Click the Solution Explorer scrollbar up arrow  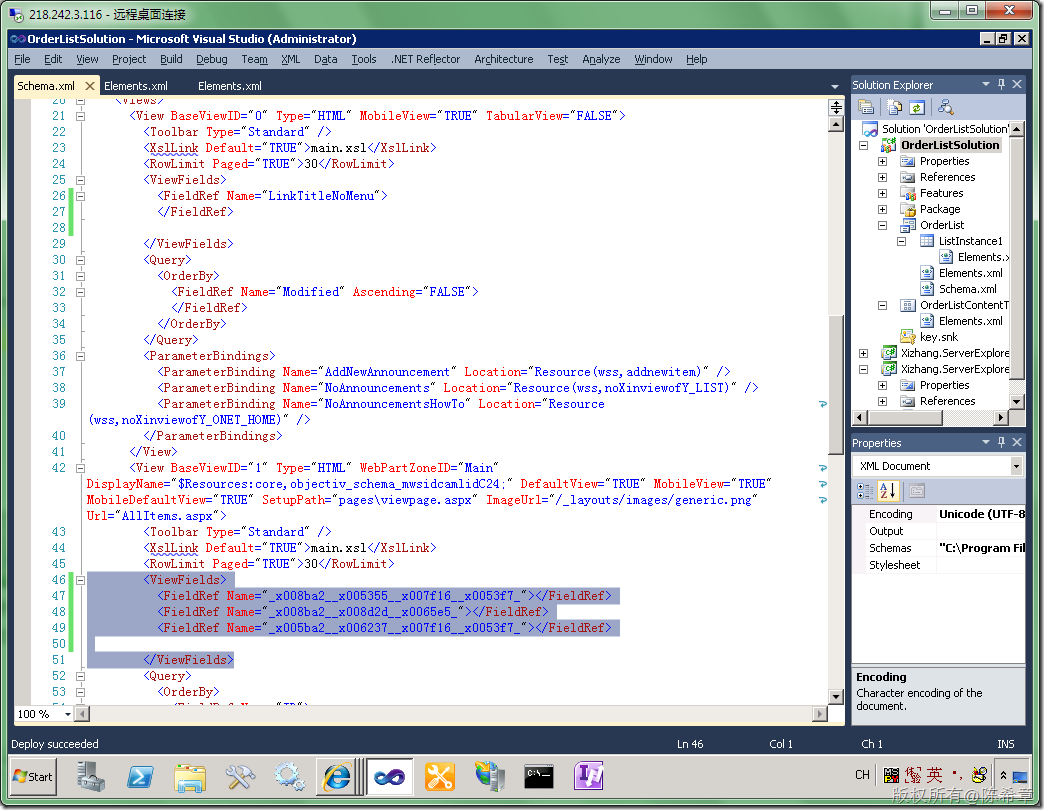1017,128
